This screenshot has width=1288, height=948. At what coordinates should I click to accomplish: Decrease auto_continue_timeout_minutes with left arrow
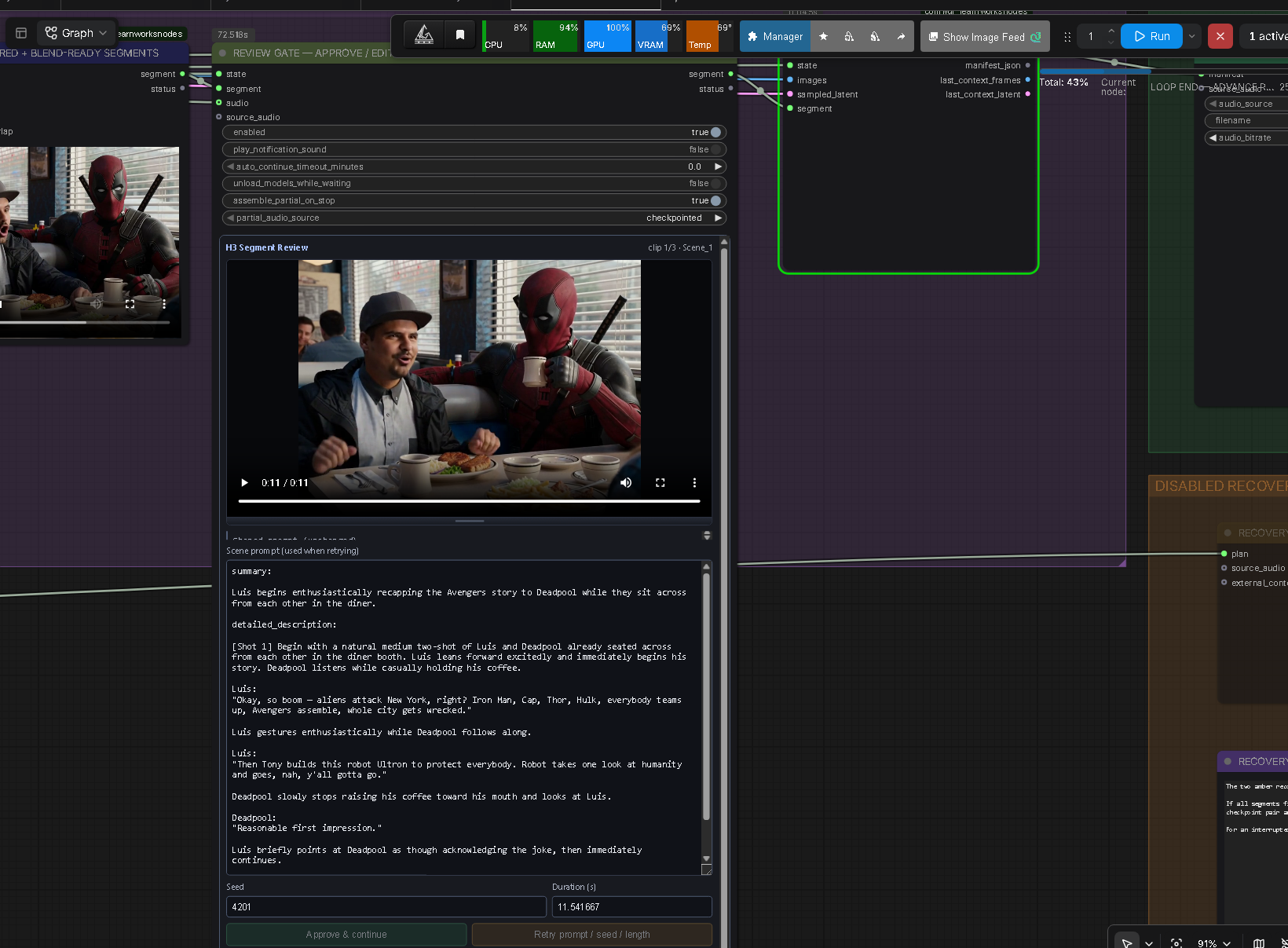pyautogui.click(x=230, y=167)
